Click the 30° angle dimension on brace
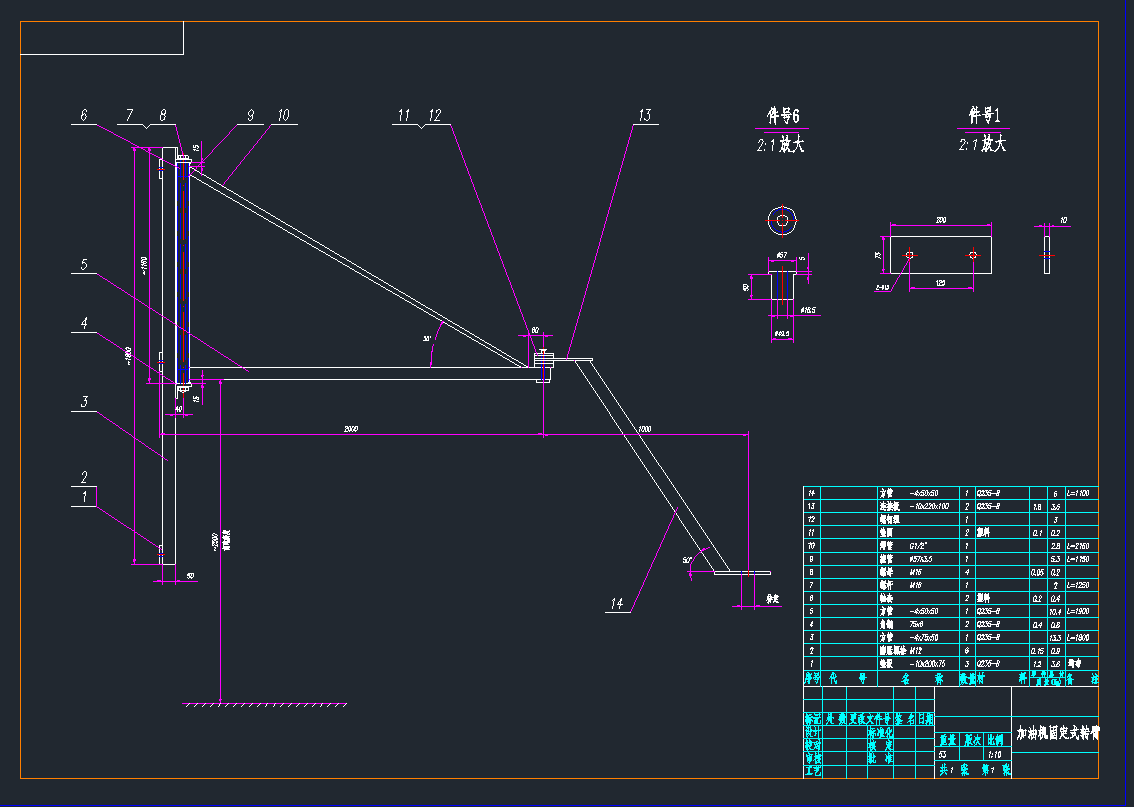Viewport: 1134px width, 807px height. click(427, 339)
